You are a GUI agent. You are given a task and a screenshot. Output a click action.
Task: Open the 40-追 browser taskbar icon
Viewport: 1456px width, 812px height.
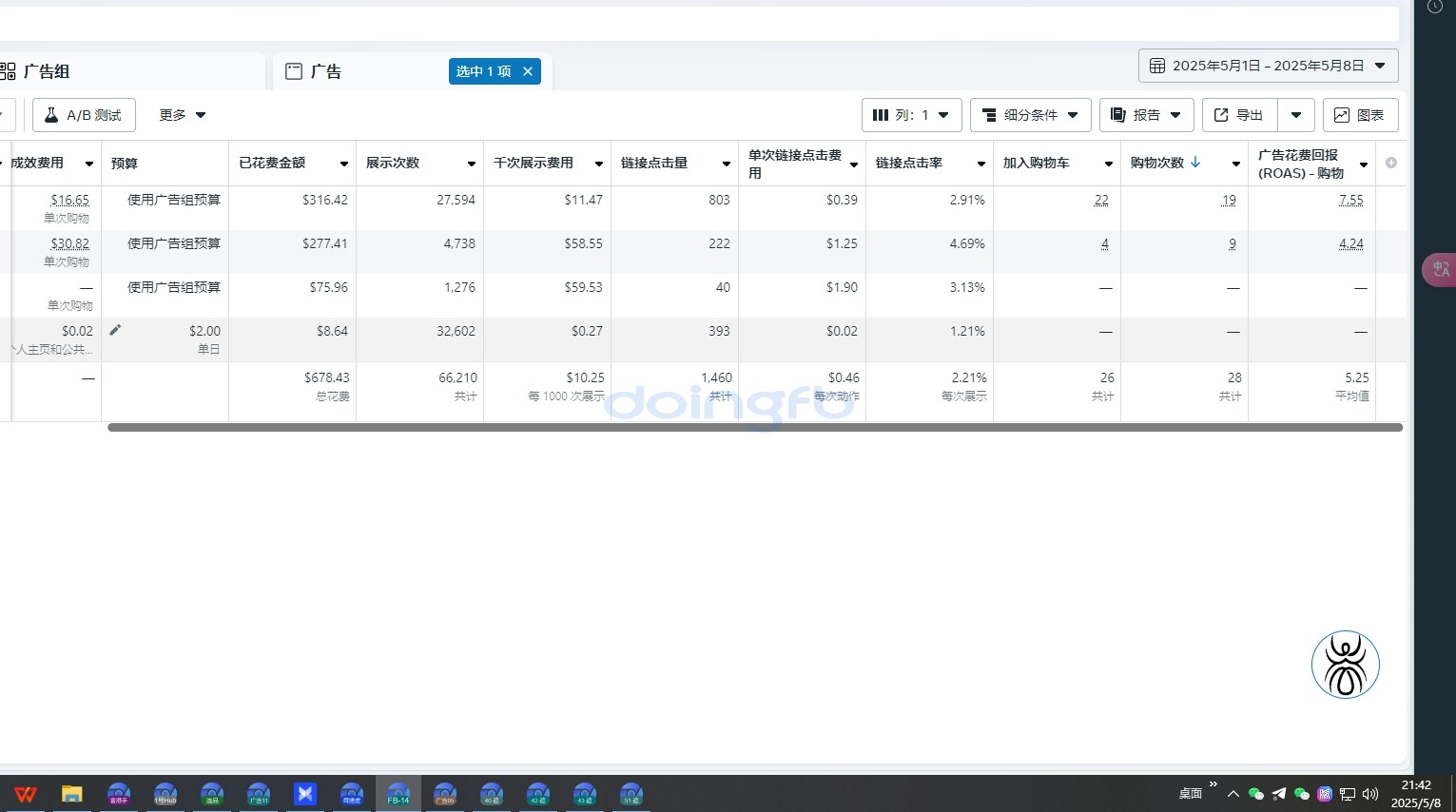[x=492, y=794]
